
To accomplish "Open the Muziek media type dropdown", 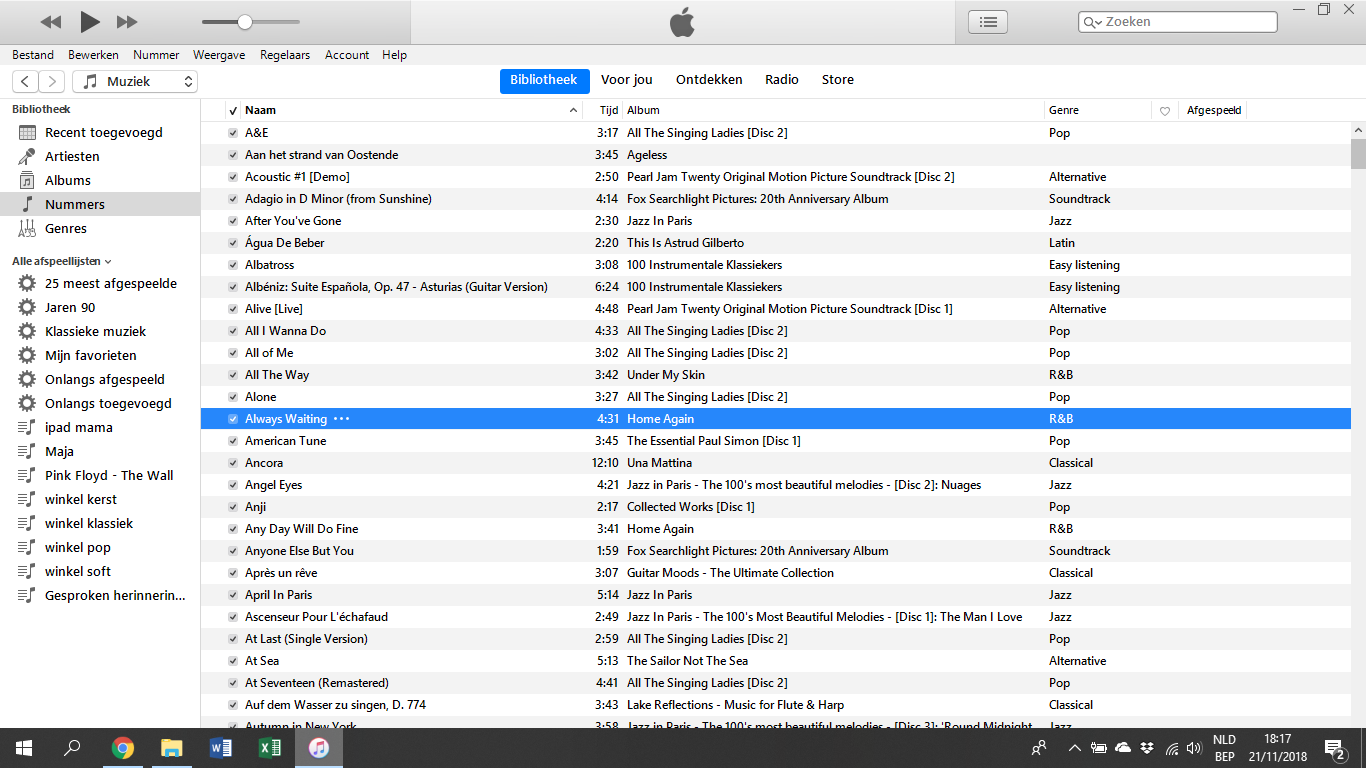I will click(135, 81).
